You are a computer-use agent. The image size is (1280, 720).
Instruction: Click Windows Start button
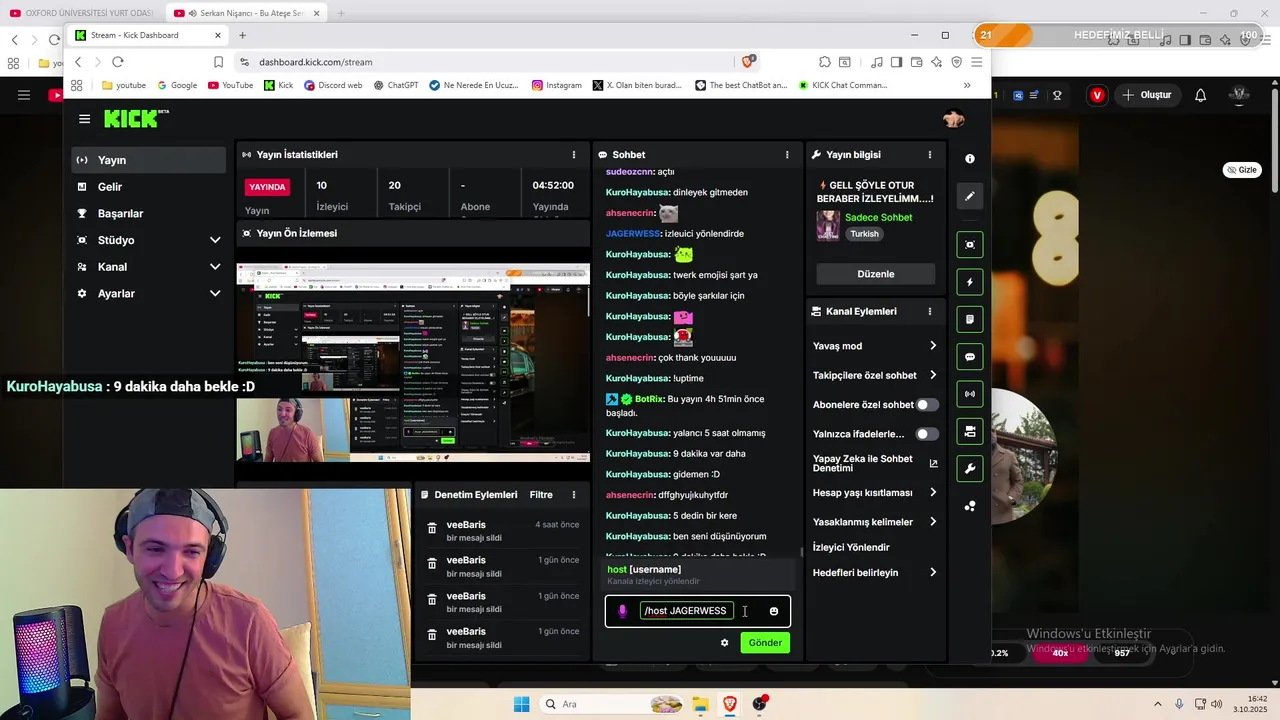[x=521, y=704]
